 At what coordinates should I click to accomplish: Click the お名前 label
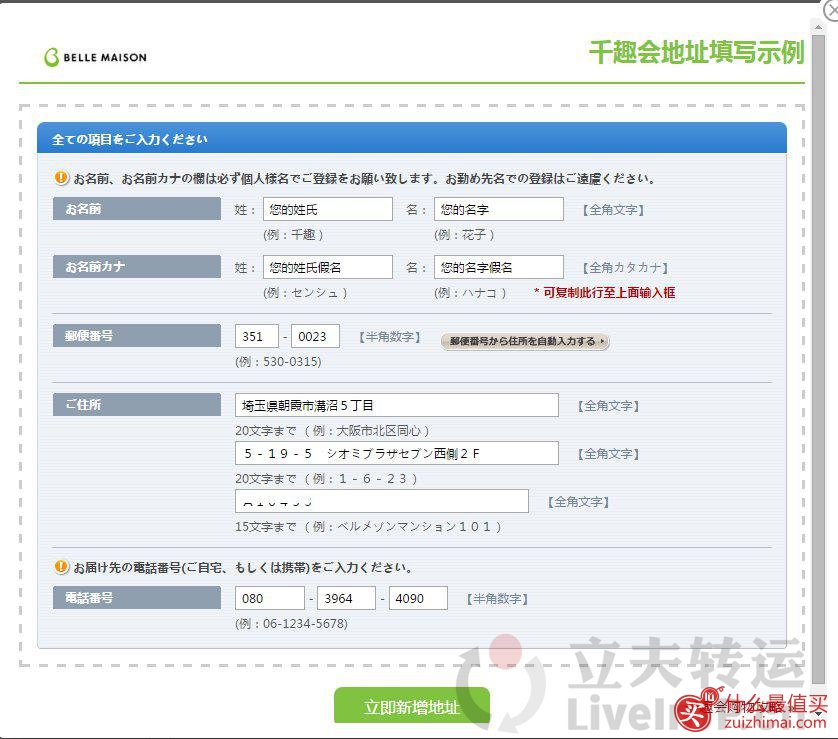coord(137,208)
